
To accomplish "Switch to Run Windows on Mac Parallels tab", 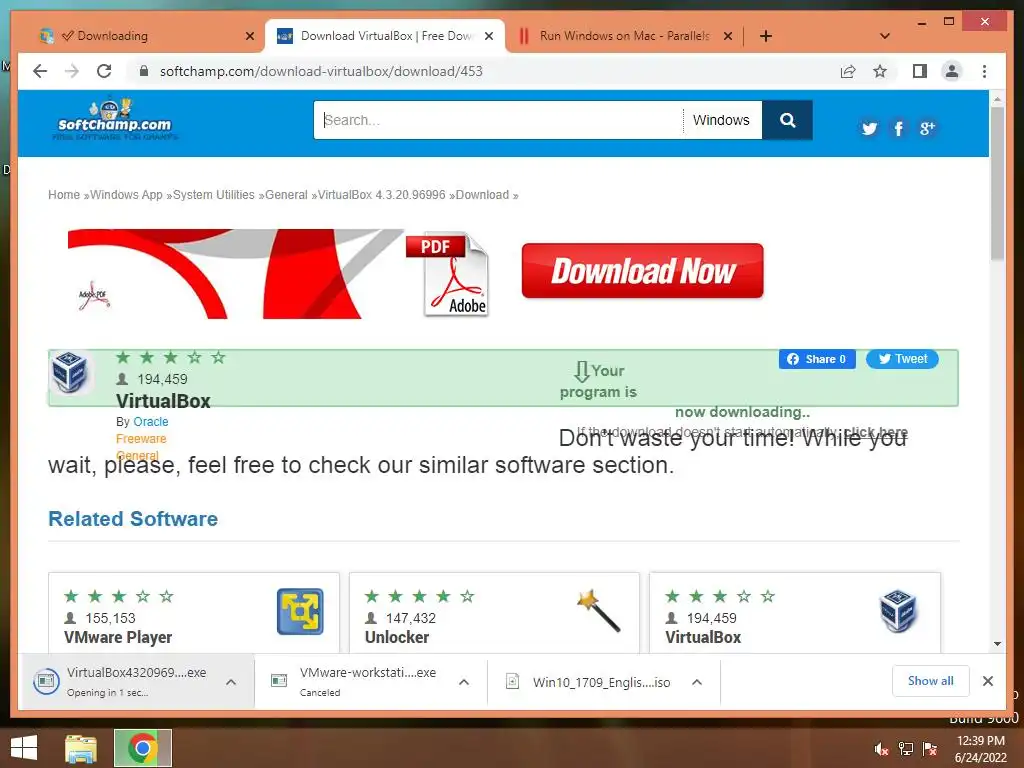I will pos(624,36).
